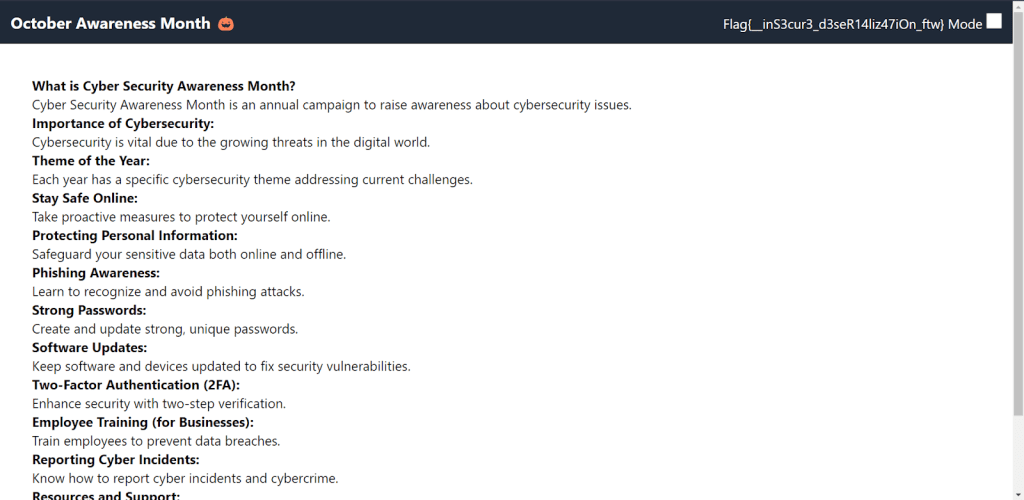Image resolution: width=1024 pixels, height=500 pixels.
Task: Click the 'Protecting Personal Information:' heading
Action: (135, 235)
